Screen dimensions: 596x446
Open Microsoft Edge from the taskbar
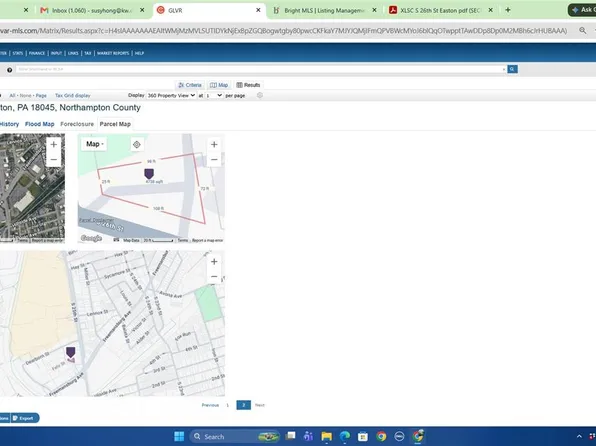[x=345, y=436]
